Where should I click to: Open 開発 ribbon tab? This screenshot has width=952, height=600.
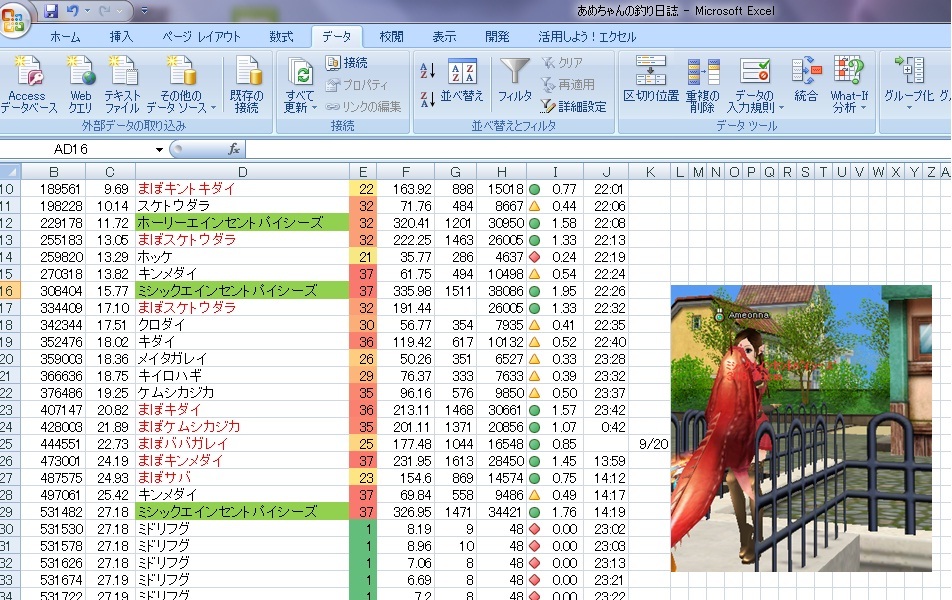click(497, 36)
